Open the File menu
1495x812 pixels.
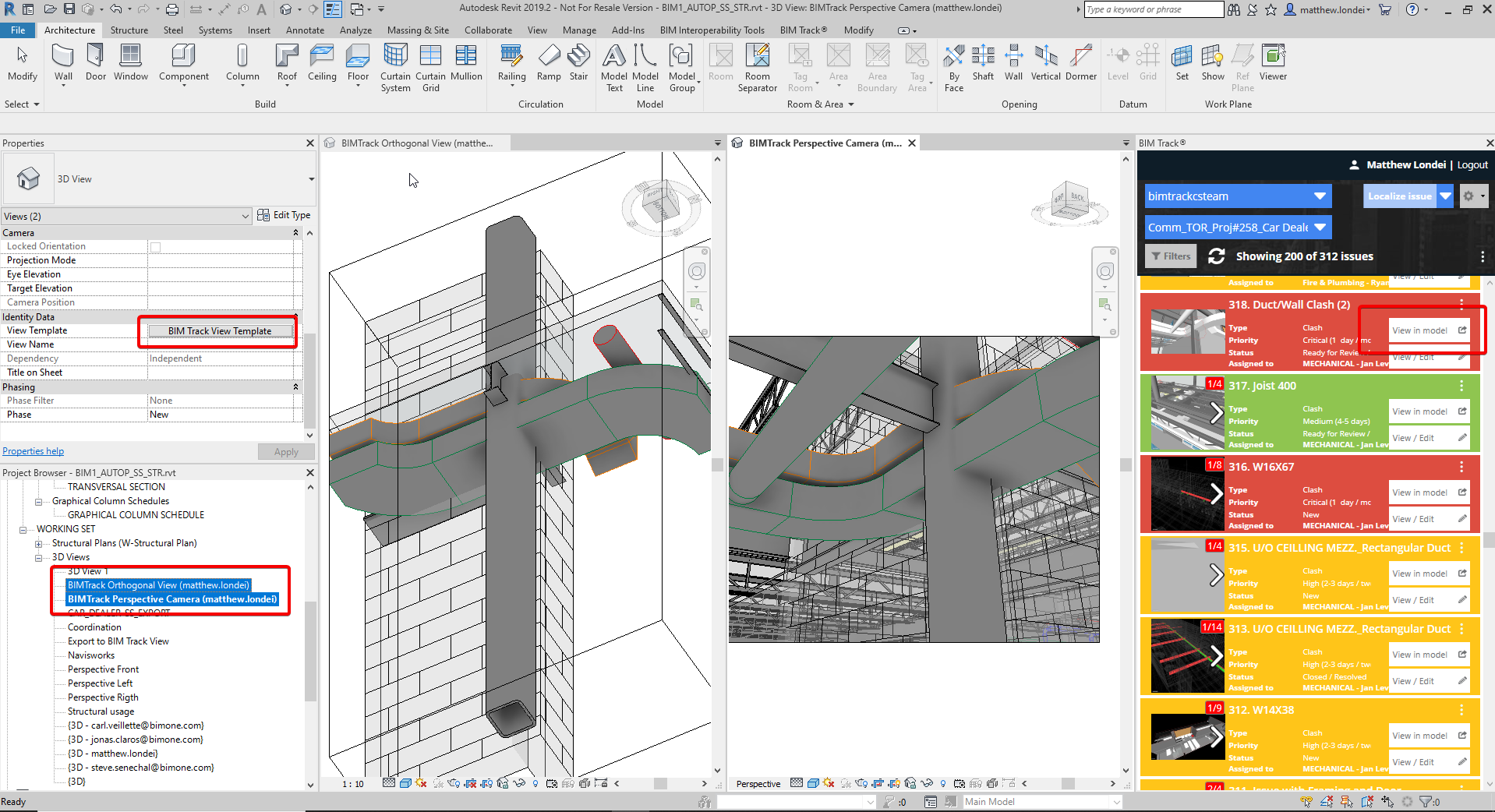pos(18,30)
